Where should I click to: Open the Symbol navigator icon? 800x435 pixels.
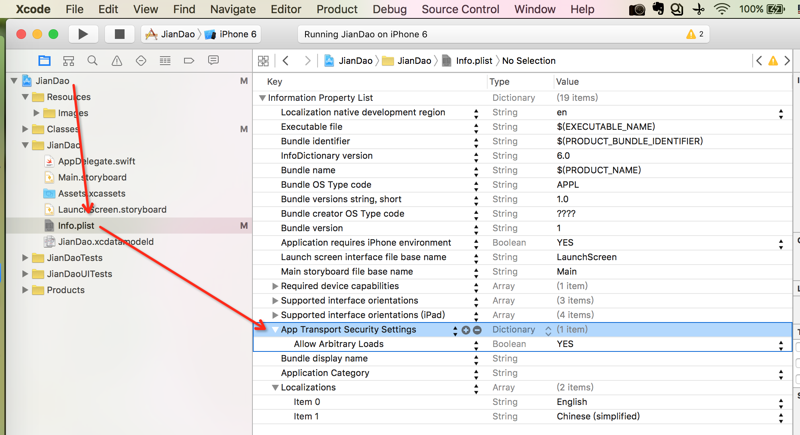point(68,61)
